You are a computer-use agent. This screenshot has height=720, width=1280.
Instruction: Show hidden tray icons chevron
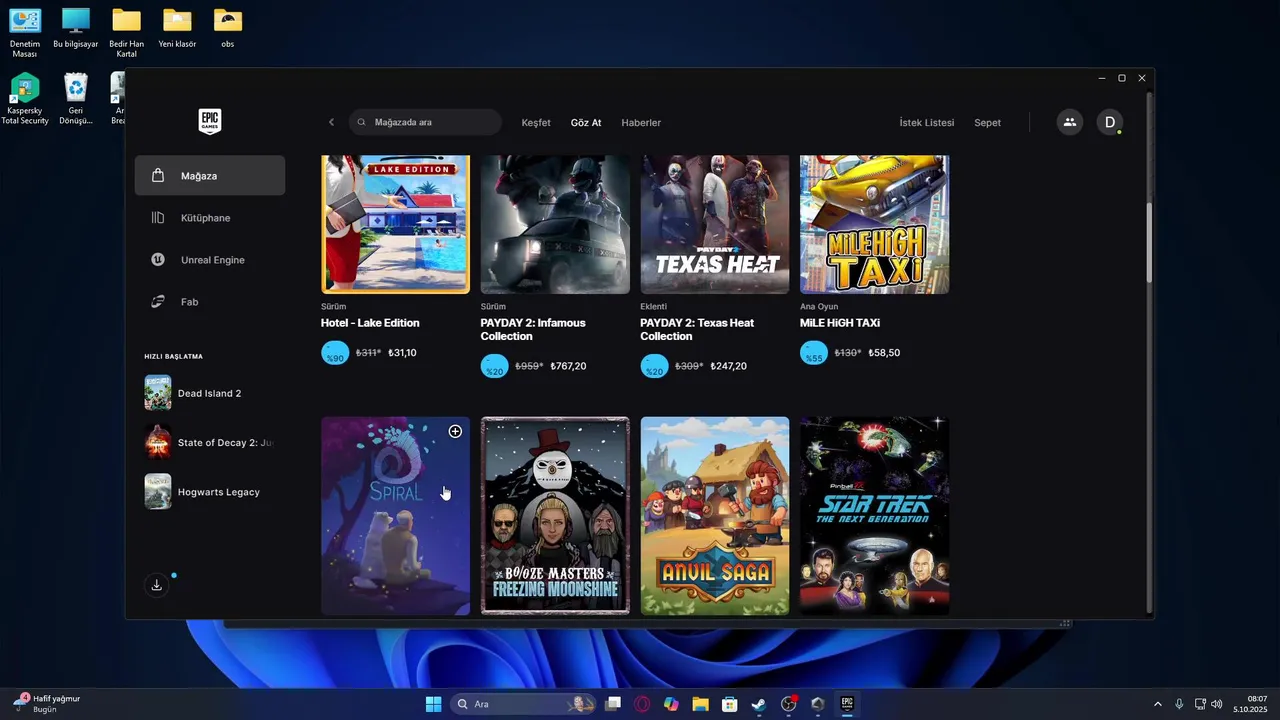[1158, 704]
